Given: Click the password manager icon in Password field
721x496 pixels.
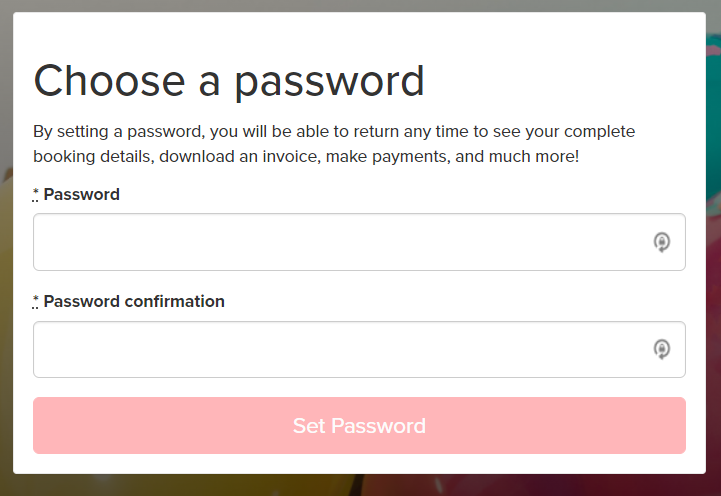Looking at the screenshot, I should click(662, 242).
